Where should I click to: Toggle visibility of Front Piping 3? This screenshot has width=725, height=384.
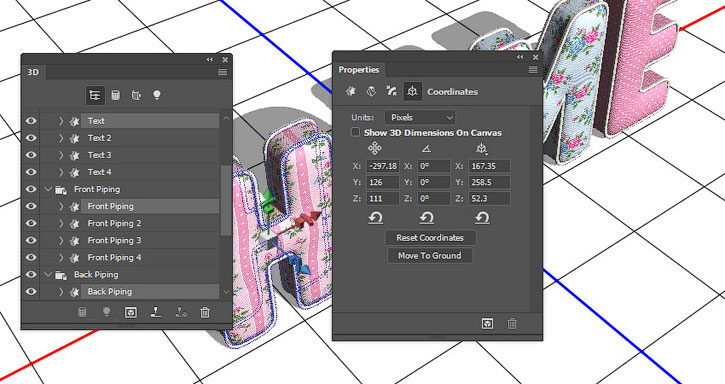(x=31, y=240)
